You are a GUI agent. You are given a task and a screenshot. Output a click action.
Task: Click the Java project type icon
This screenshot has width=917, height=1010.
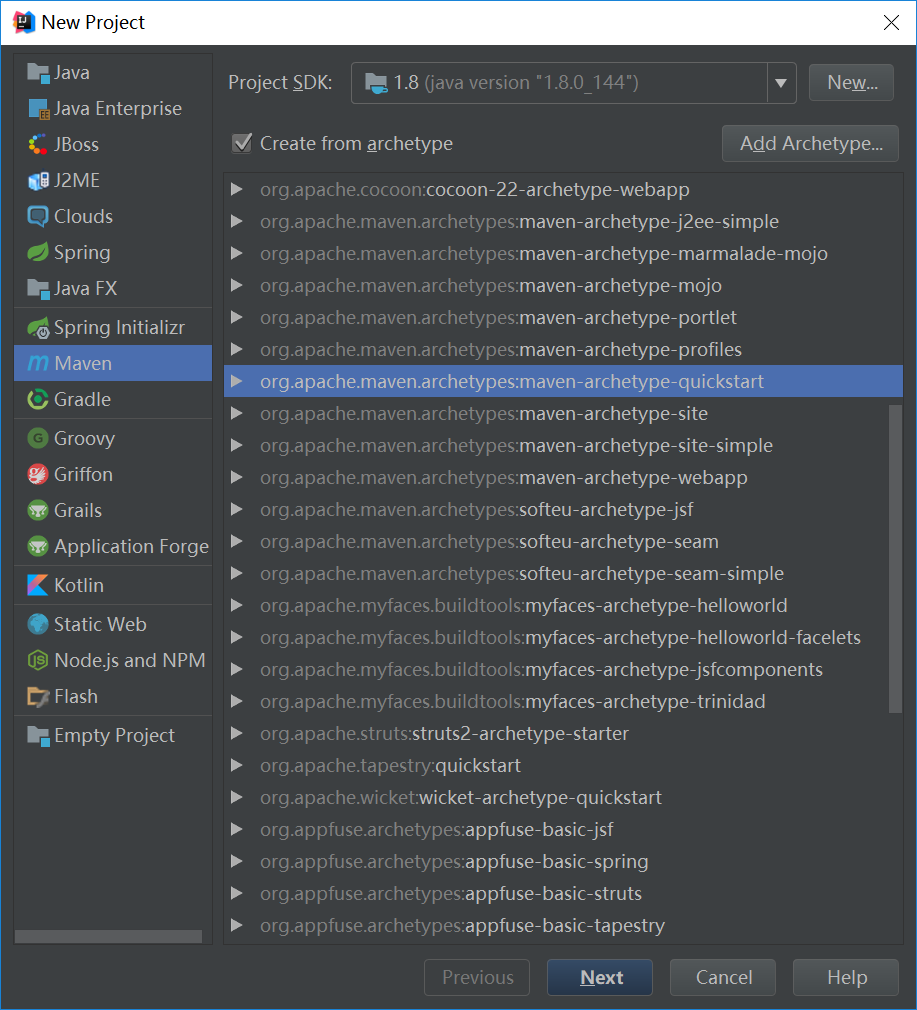38,73
